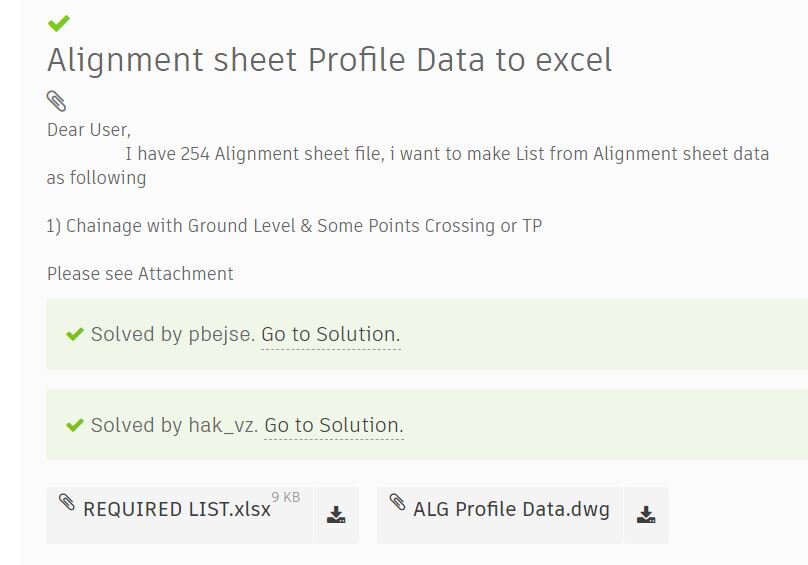Click the checkmark icon beside 'Solved by pbejse'
The image size is (808, 565).
tap(74, 334)
